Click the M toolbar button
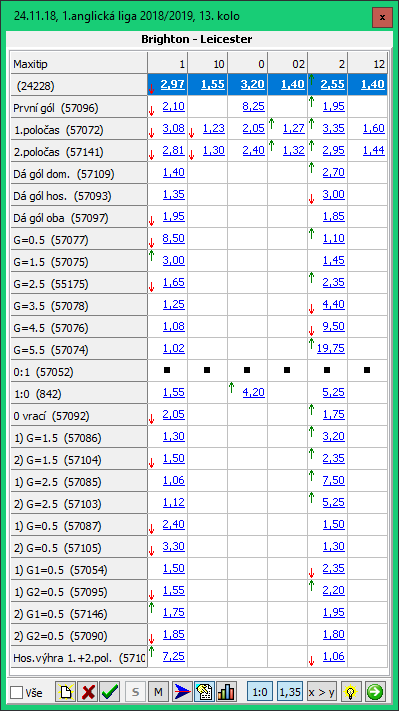This screenshot has height=711, width=399. pos(158,692)
